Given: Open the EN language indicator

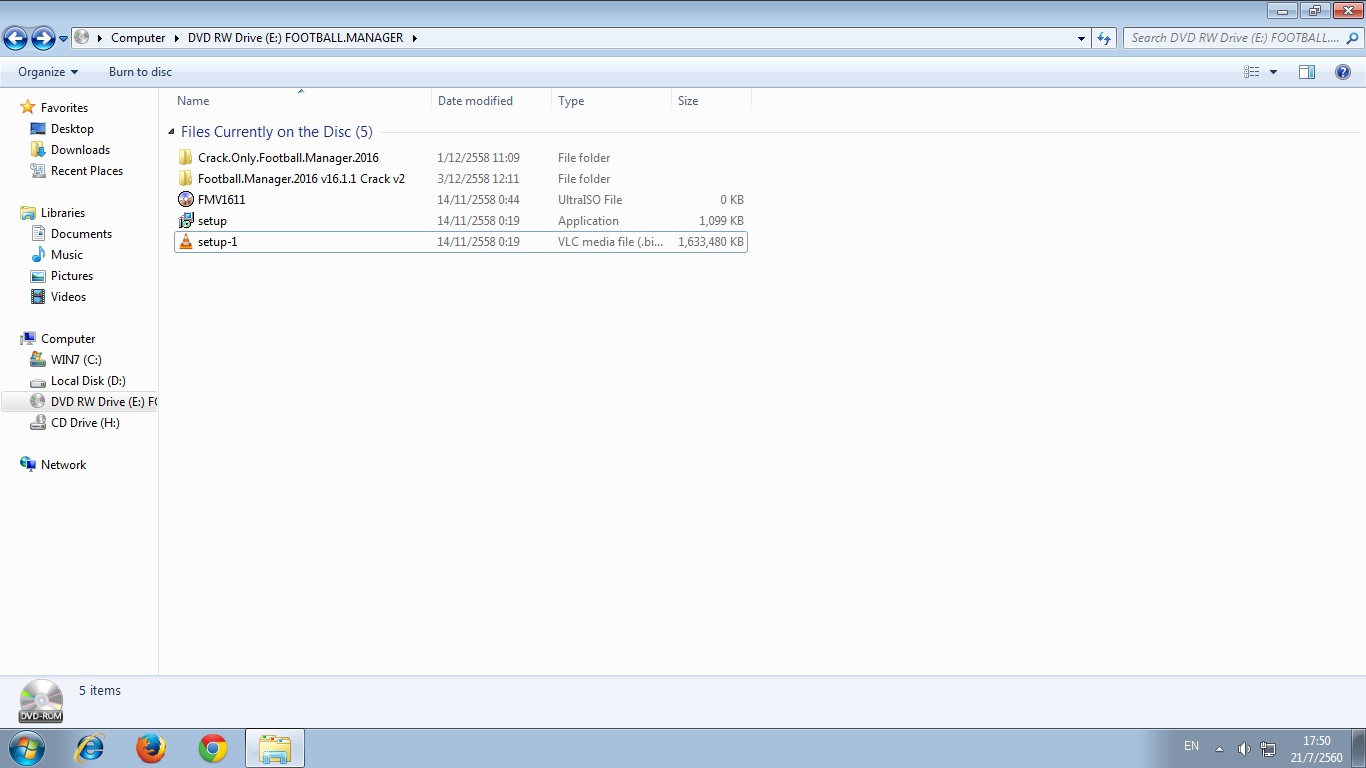Looking at the screenshot, I should coord(1191,746).
